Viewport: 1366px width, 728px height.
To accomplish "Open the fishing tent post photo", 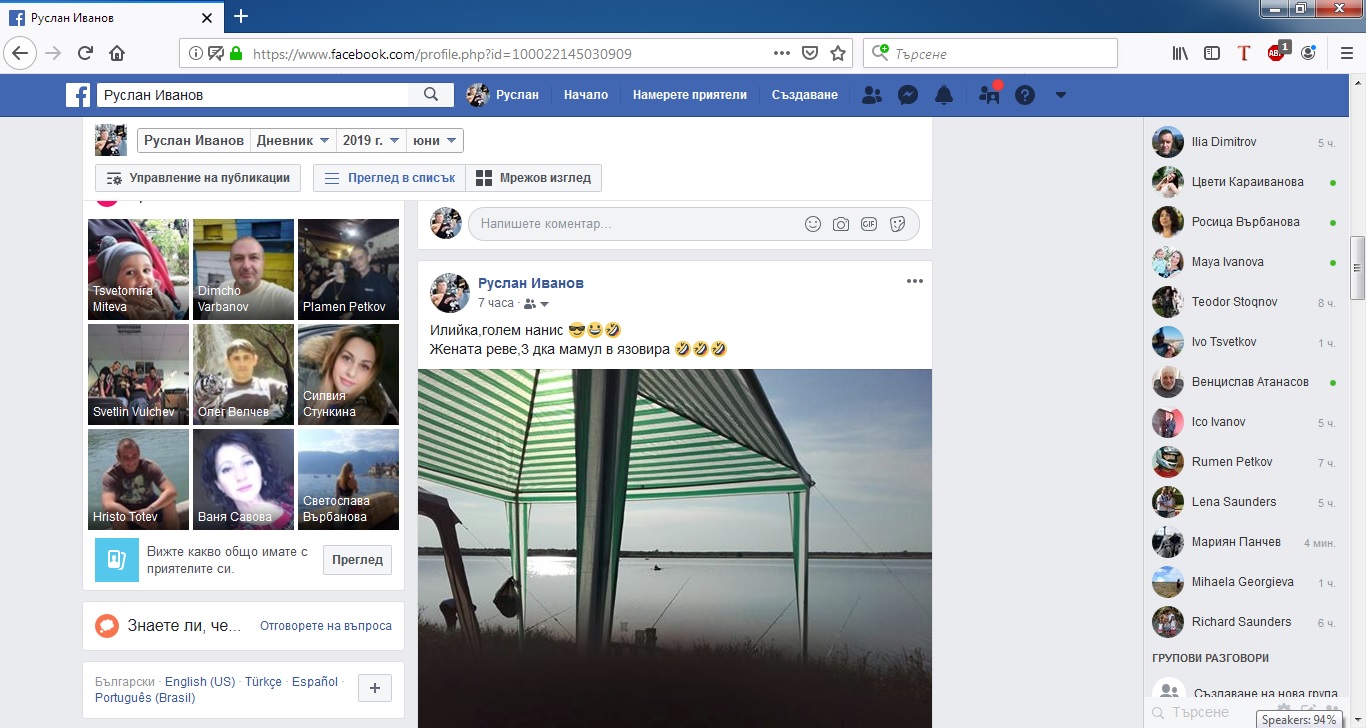I will point(675,548).
